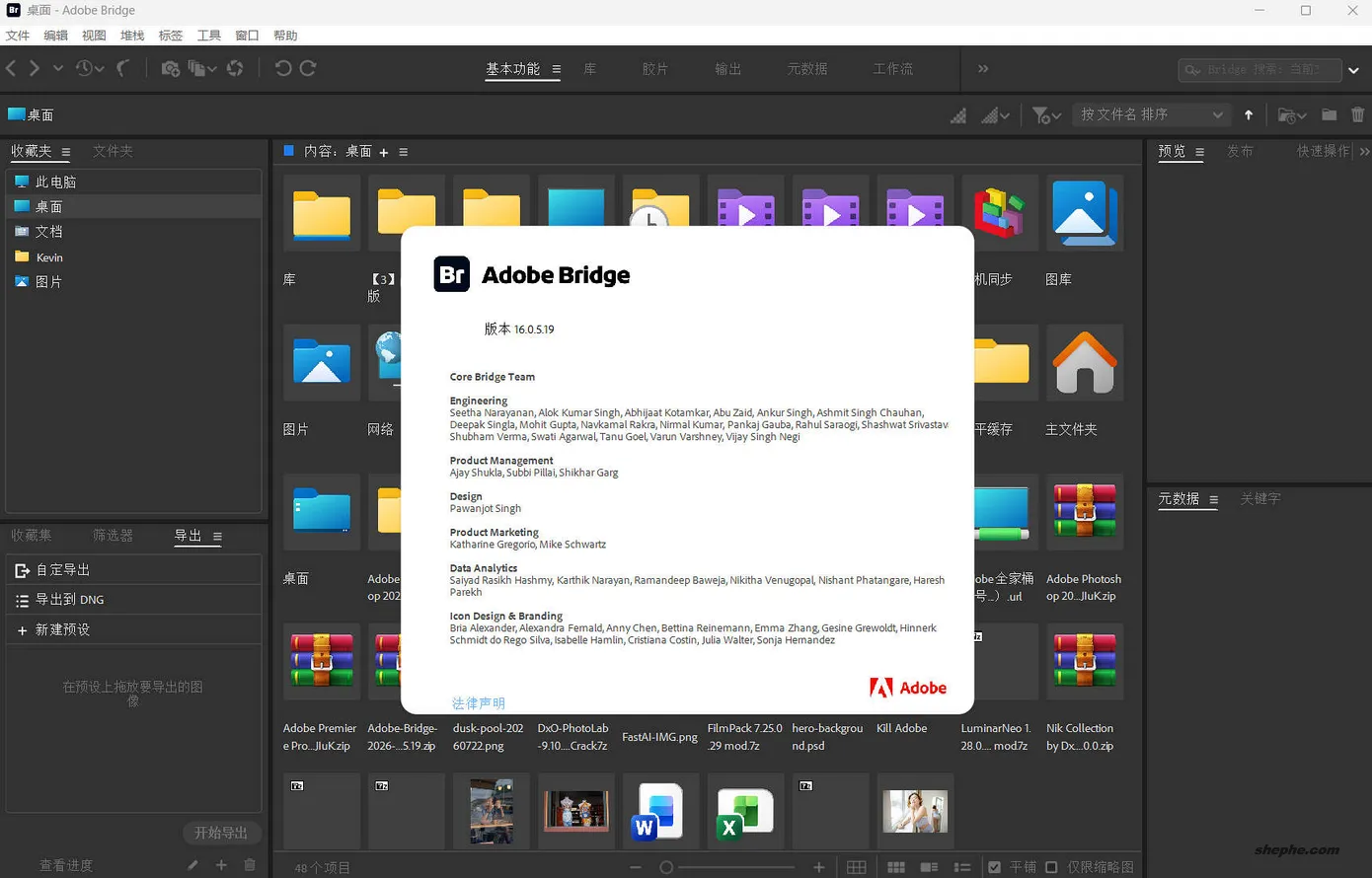
Task: Select Kevin folder in favorites
Action: [133, 256]
